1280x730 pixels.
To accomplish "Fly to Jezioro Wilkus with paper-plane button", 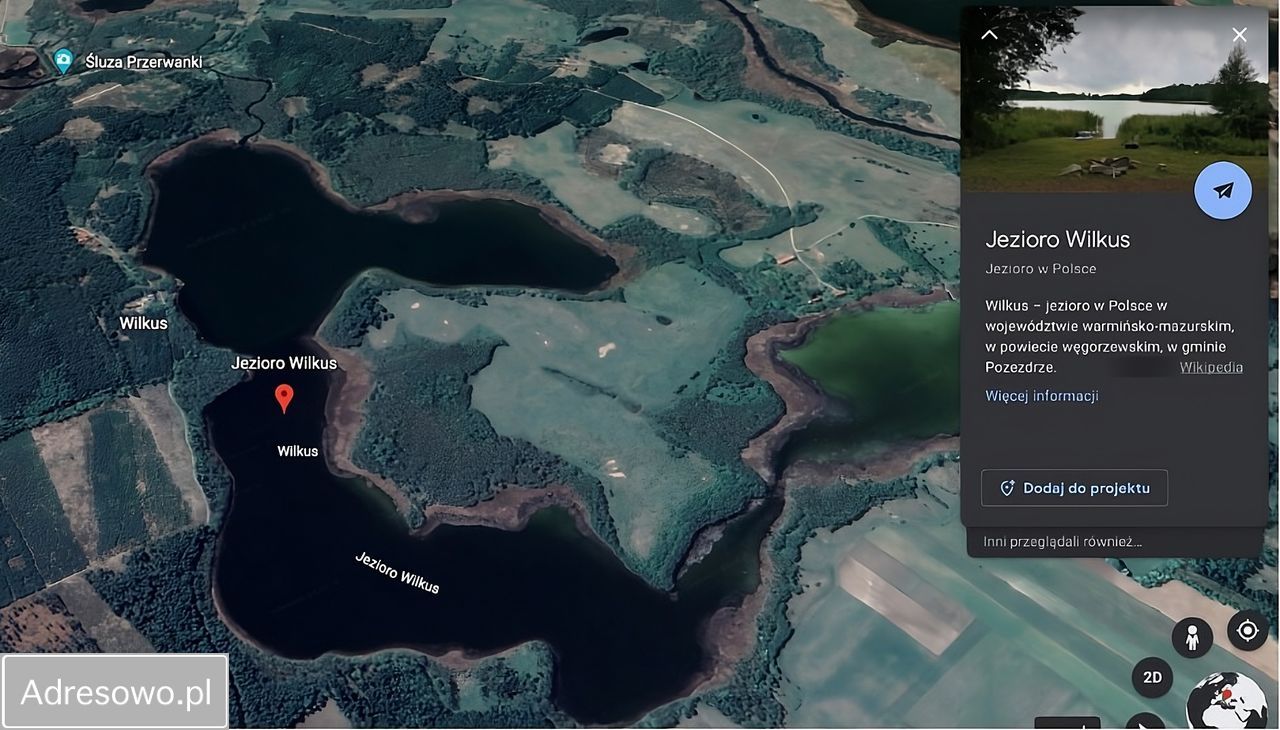I will pyautogui.click(x=1223, y=190).
